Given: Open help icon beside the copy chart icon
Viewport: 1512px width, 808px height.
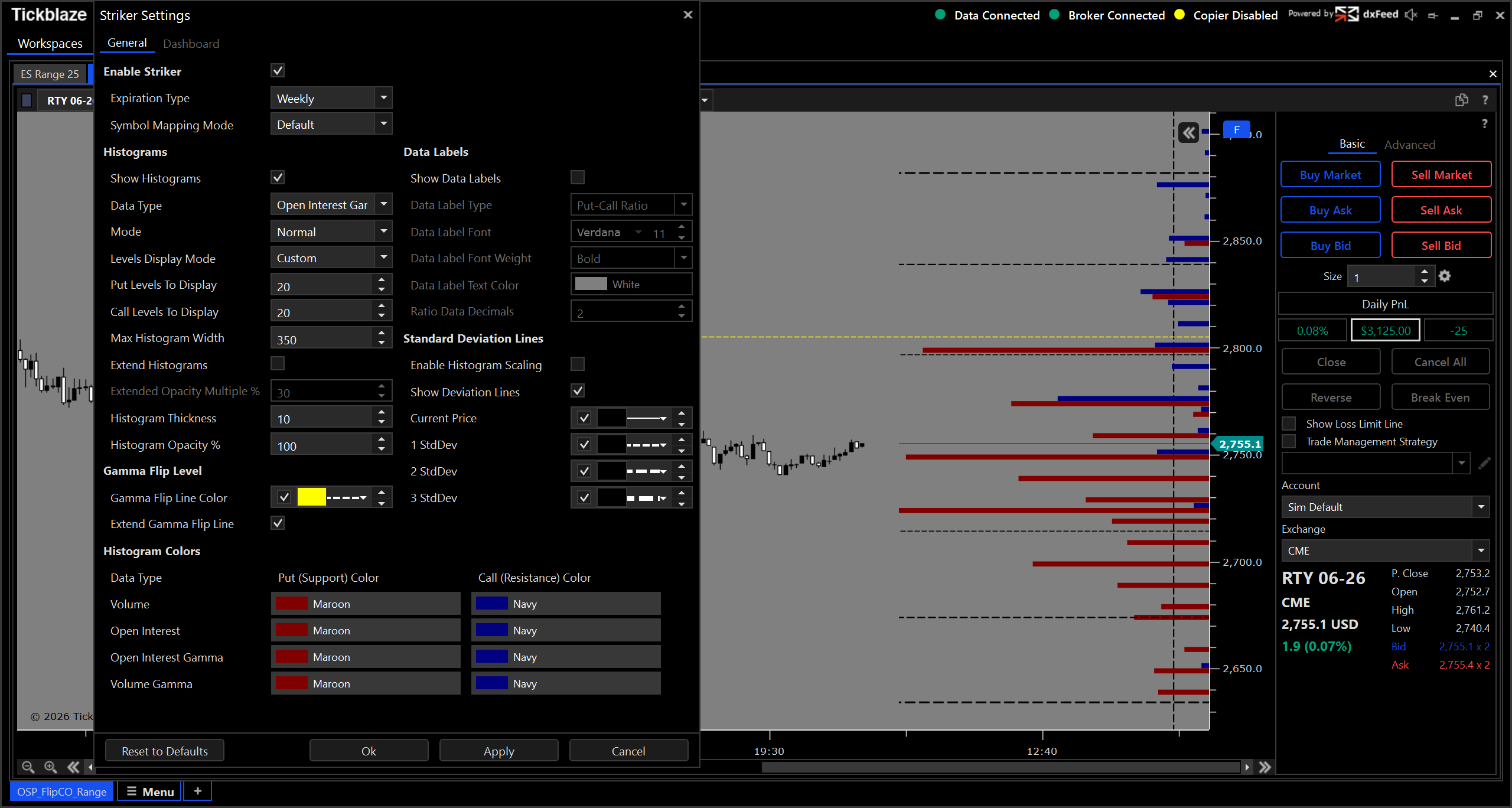Looking at the screenshot, I should [1485, 100].
